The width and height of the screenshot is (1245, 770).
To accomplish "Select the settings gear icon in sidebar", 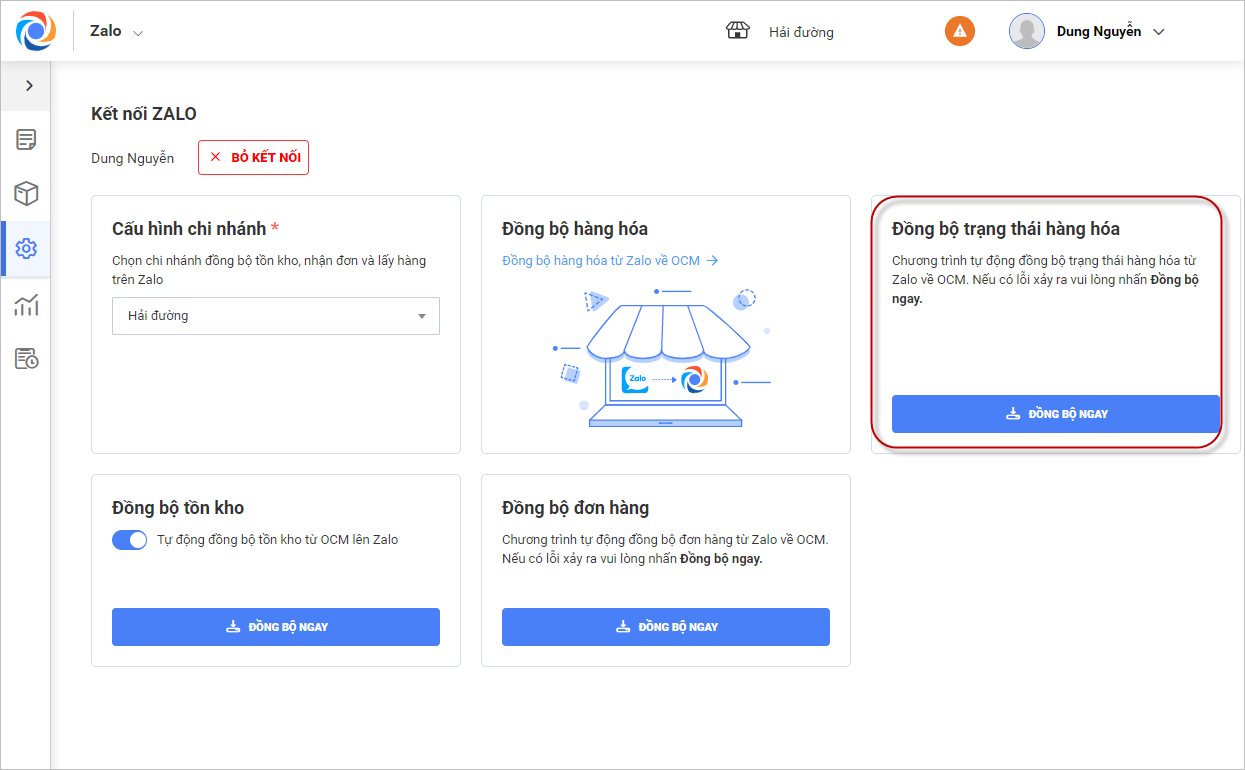I will 26,249.
